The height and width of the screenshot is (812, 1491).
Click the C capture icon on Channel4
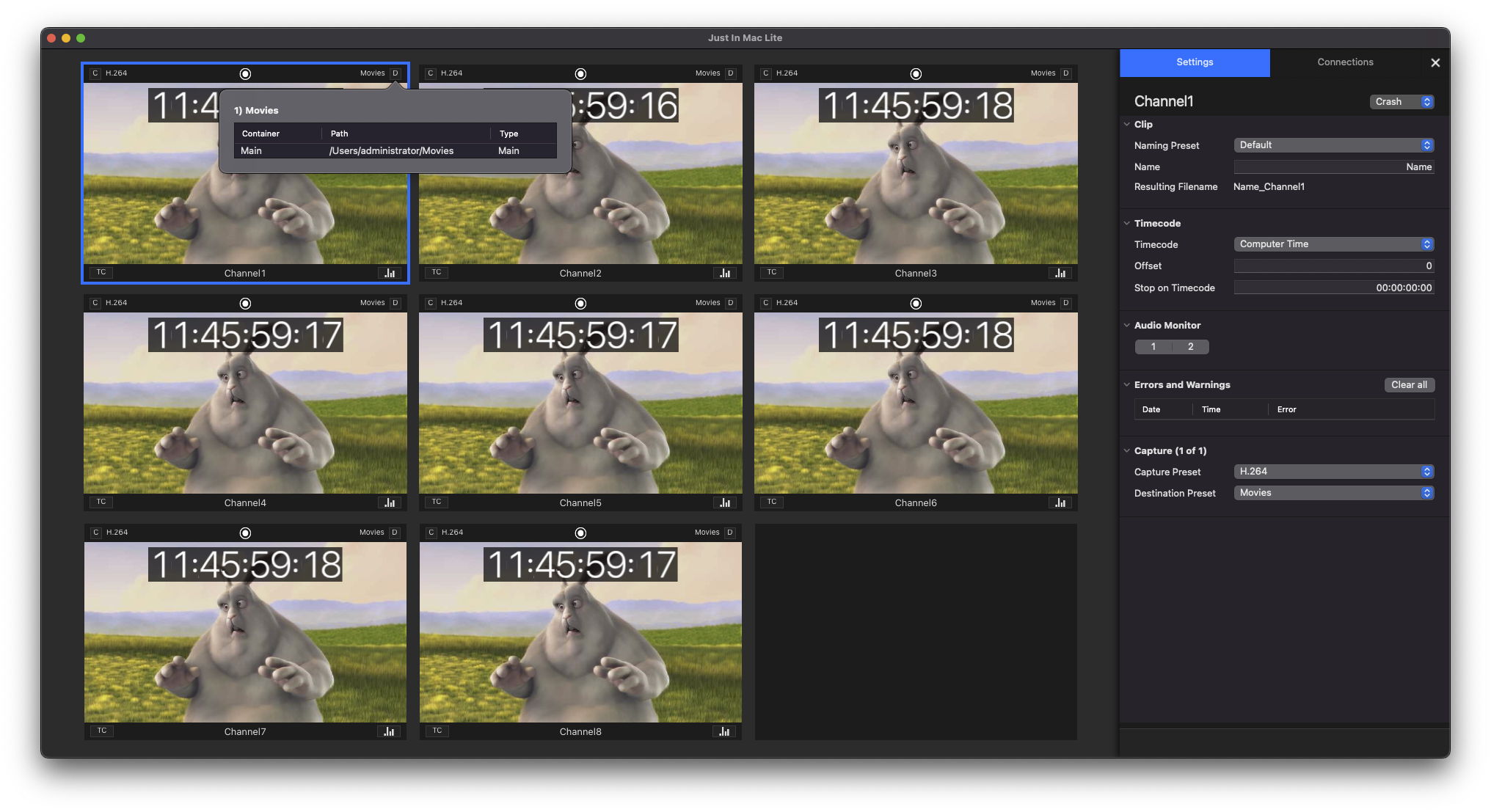point(95,303)
